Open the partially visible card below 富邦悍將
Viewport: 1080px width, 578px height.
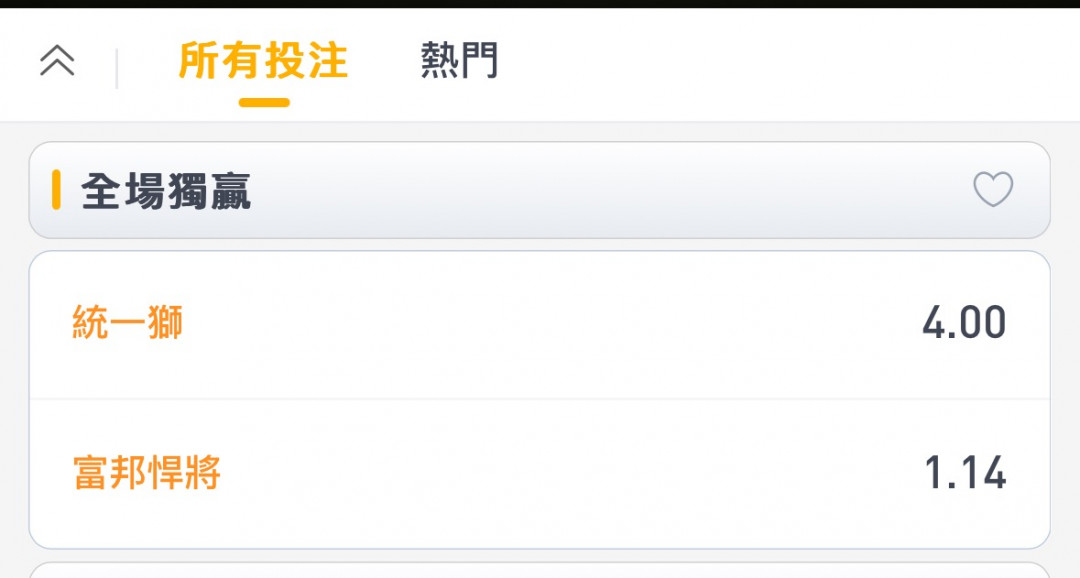tap(539, 570)
